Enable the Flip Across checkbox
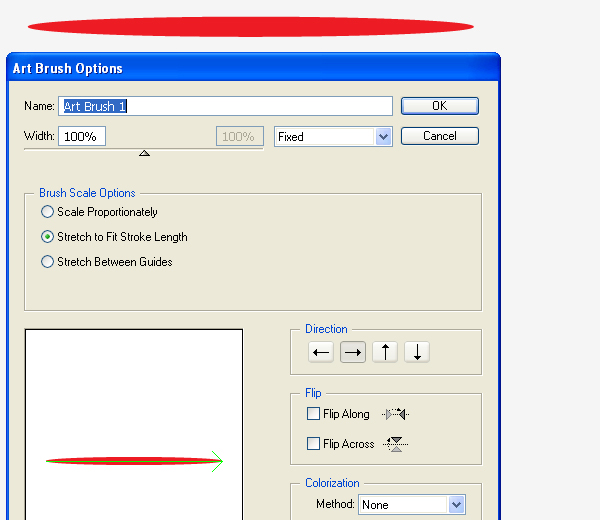Screen dimensions: 600x520 313,444
